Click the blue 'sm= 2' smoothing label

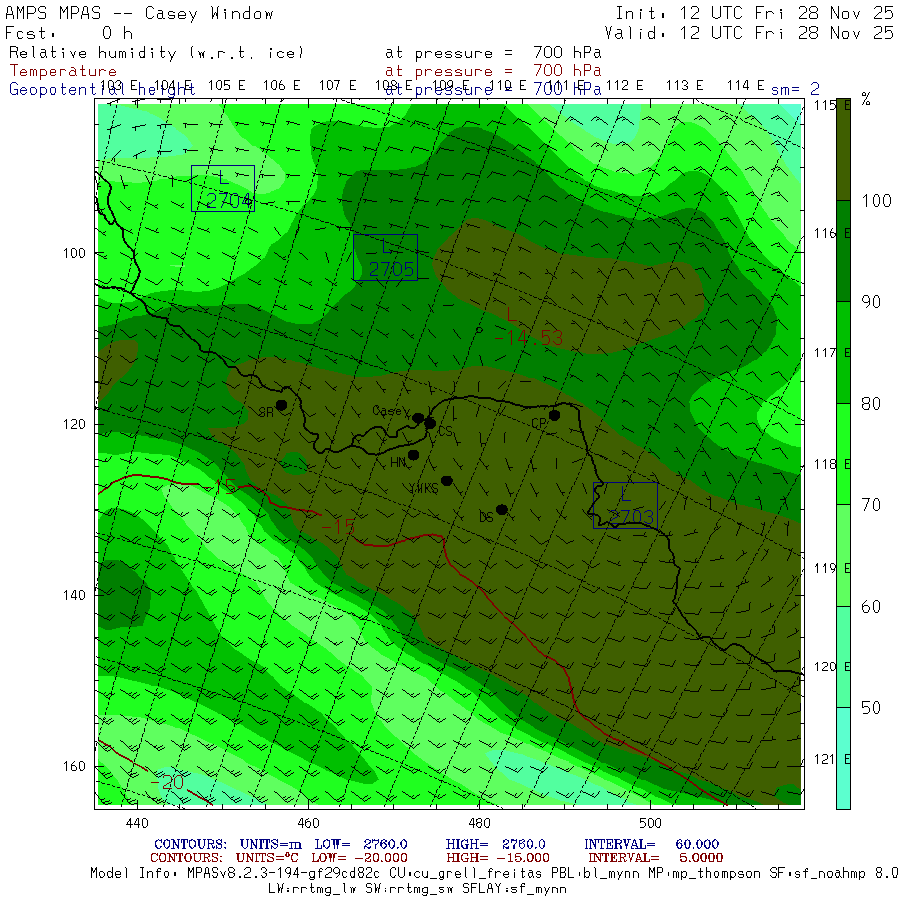(x=795, y=90)
